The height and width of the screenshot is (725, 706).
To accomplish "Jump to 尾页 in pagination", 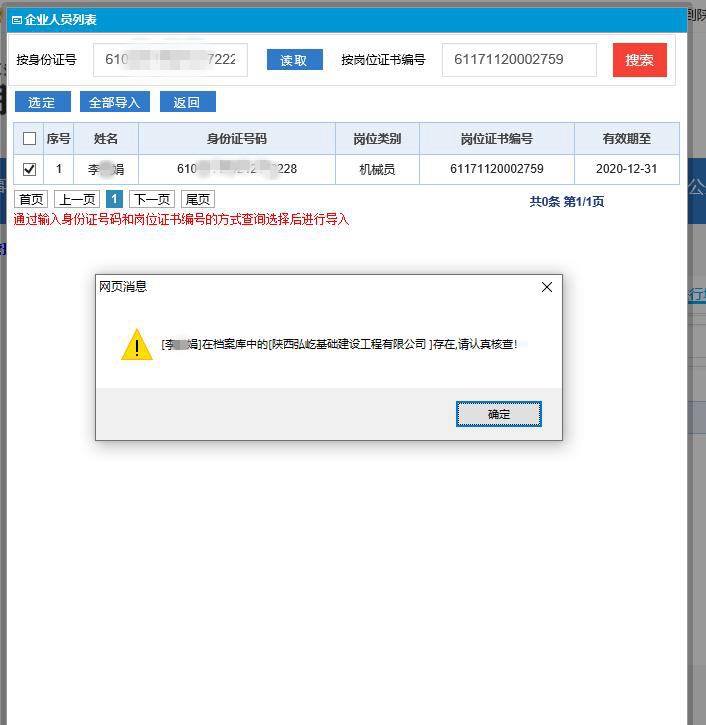I will [x=197, y=200].
